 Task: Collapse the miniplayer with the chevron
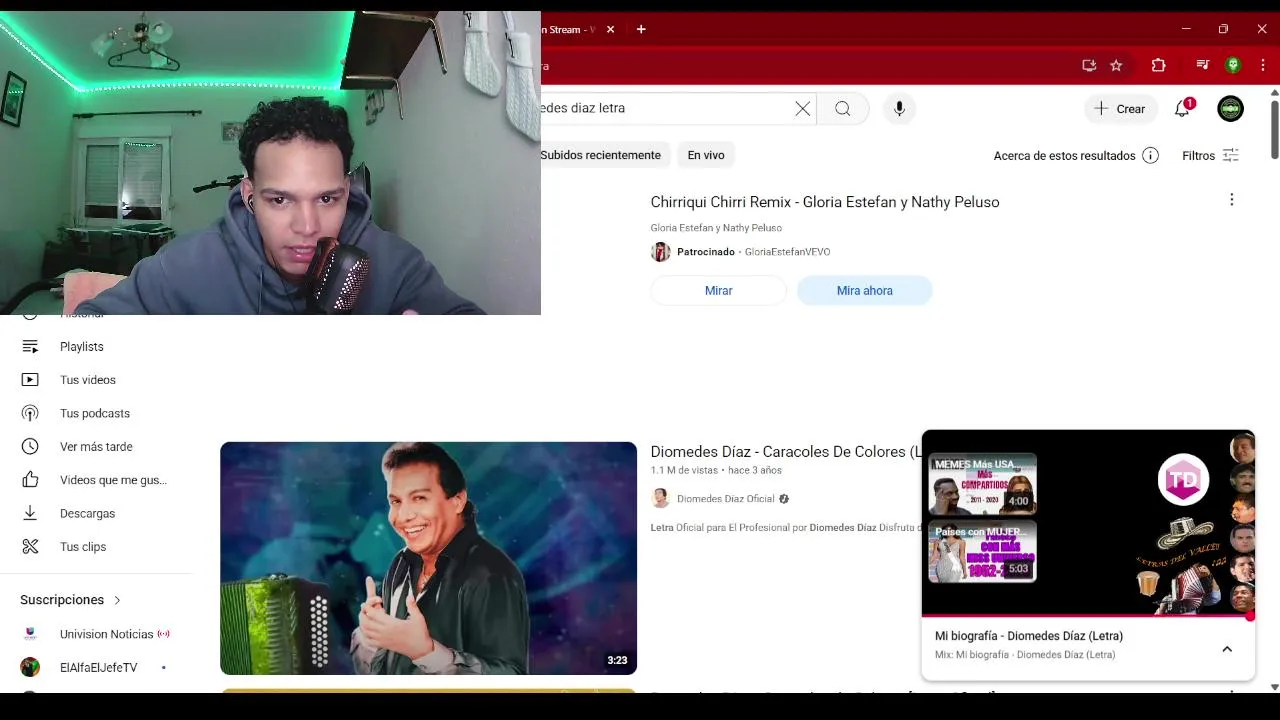point(1227,649)
